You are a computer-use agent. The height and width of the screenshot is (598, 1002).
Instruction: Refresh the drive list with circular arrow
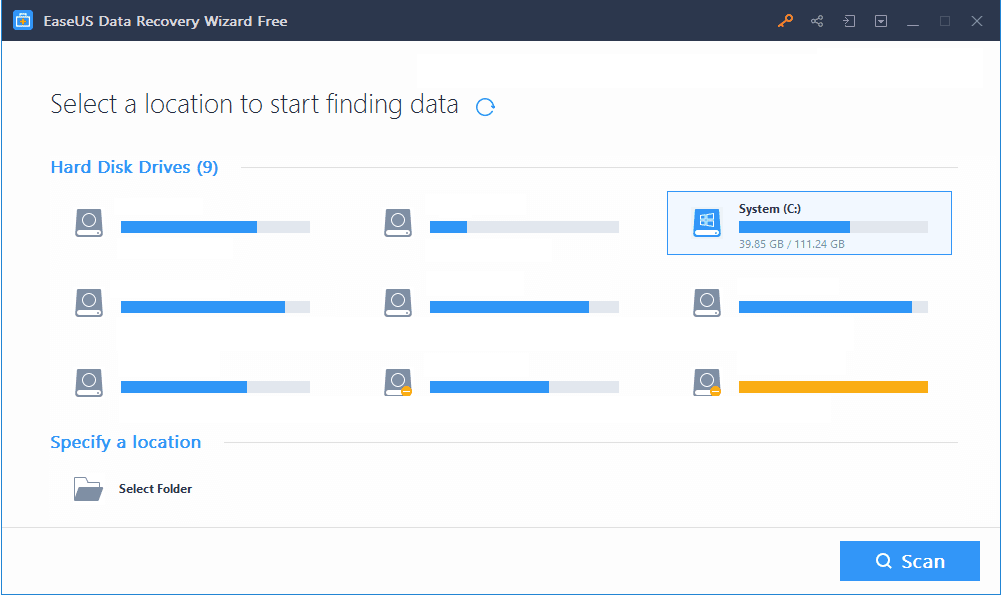pos(485,107)
